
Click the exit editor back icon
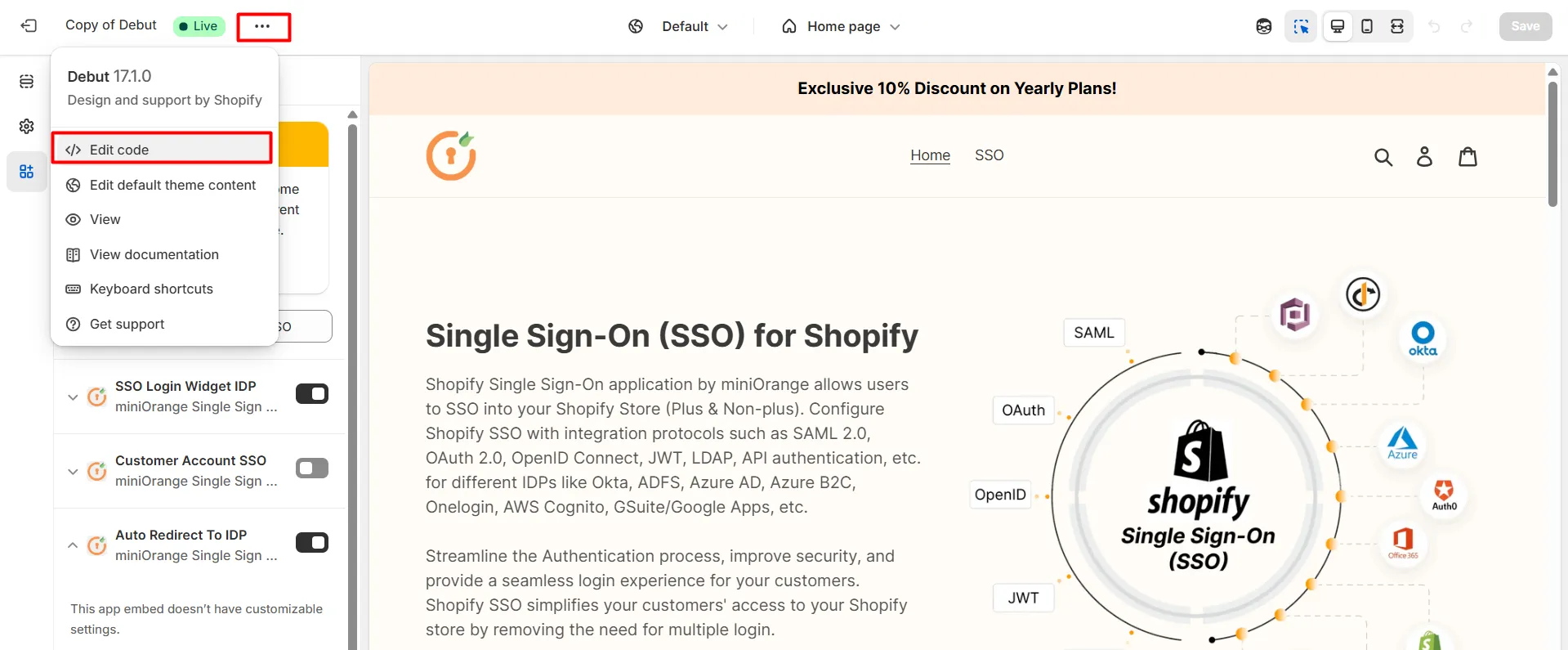pos(29,26)
